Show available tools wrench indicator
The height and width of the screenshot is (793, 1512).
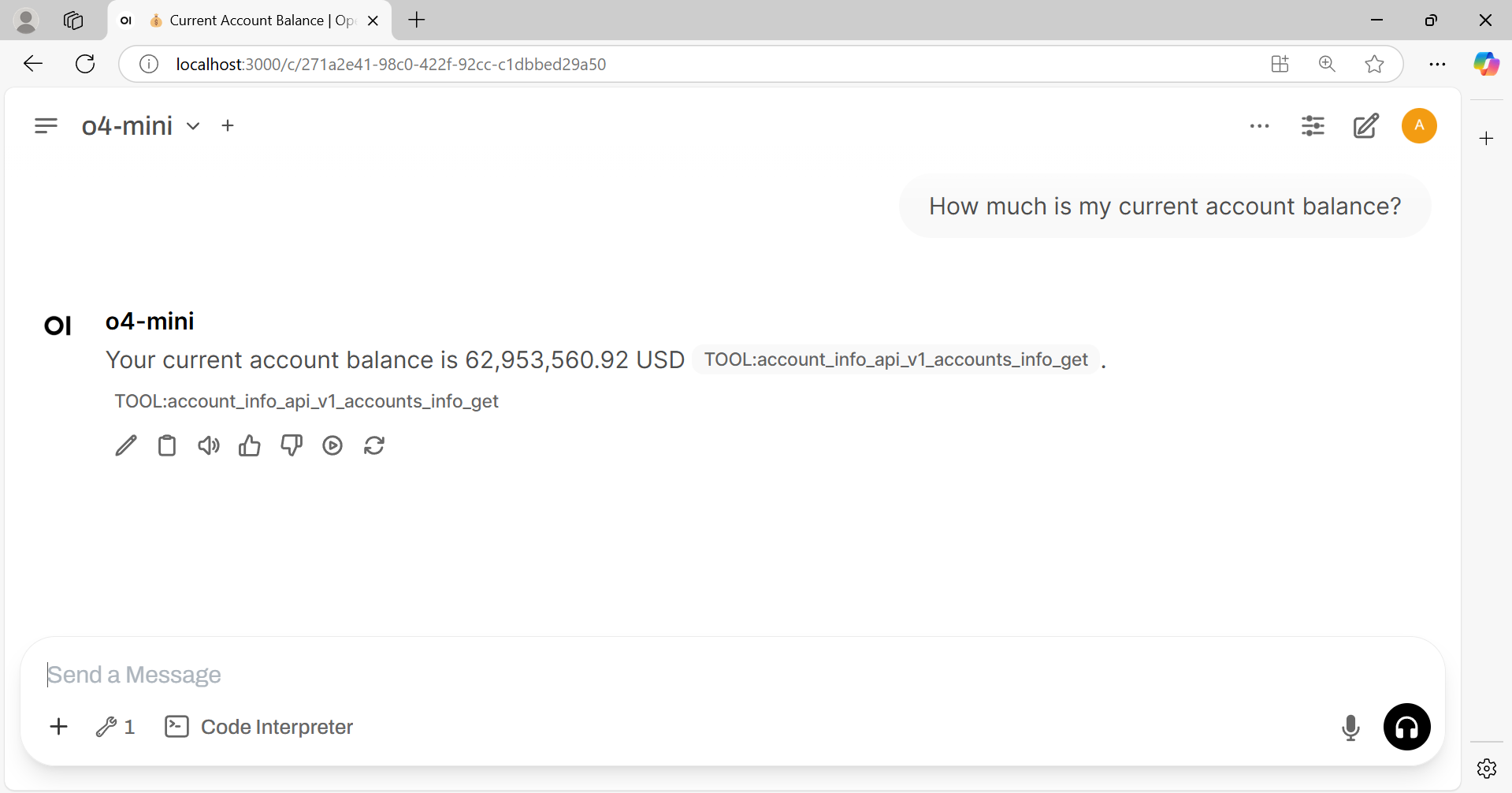pos(115,727)
